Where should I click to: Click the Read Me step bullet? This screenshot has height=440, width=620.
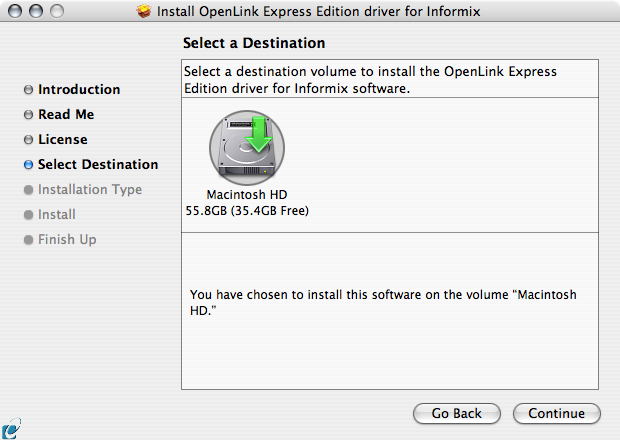click(28, 115)
